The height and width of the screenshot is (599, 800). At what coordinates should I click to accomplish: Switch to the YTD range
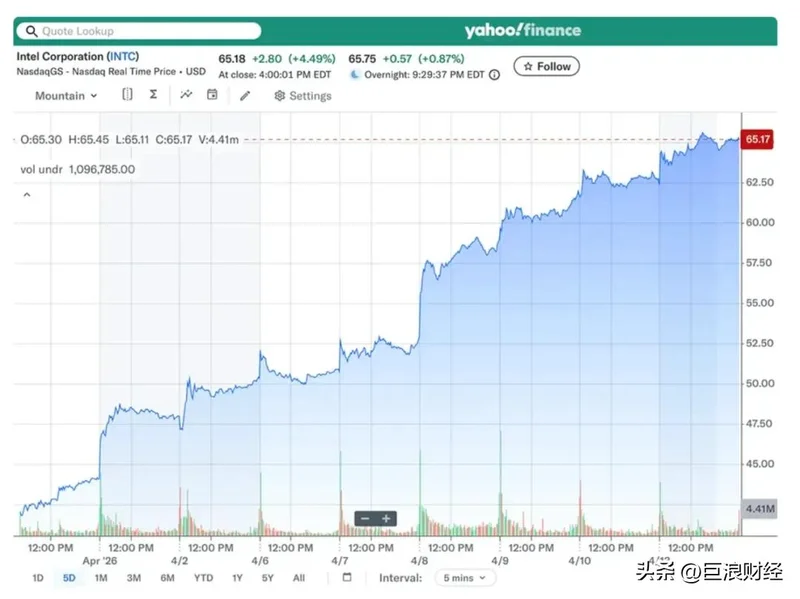pyautogui.click(x=203, y=578)
